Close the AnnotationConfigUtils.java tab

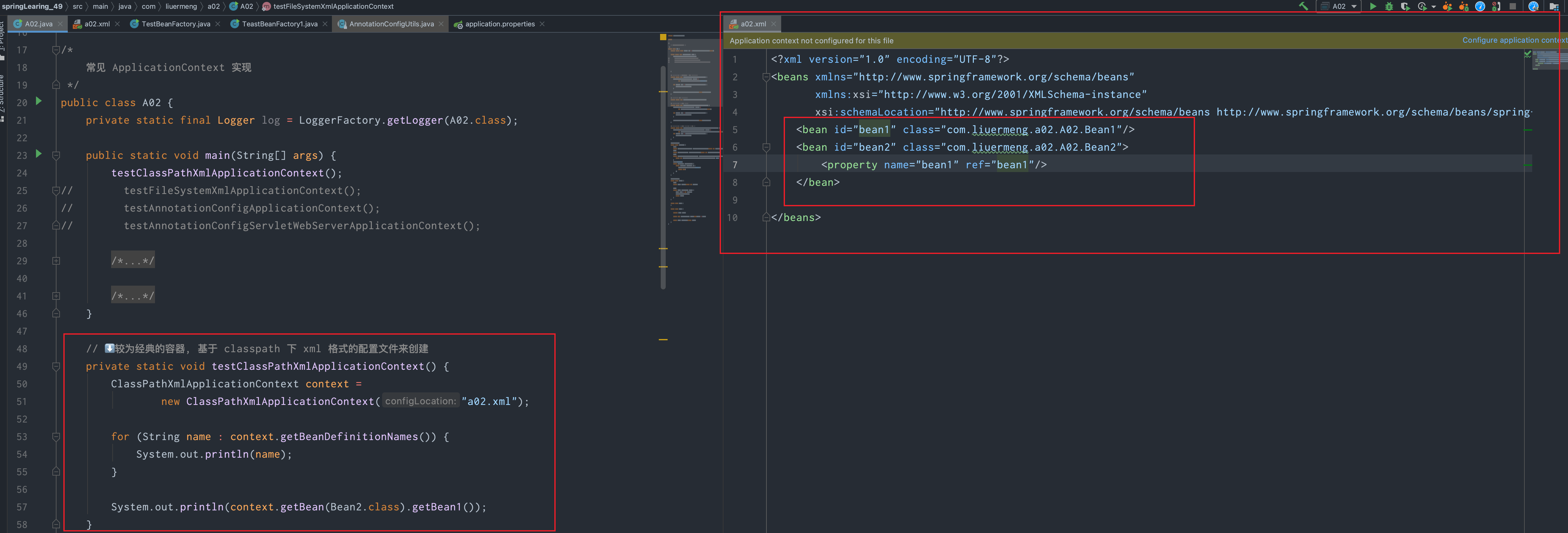coord(441,24)
